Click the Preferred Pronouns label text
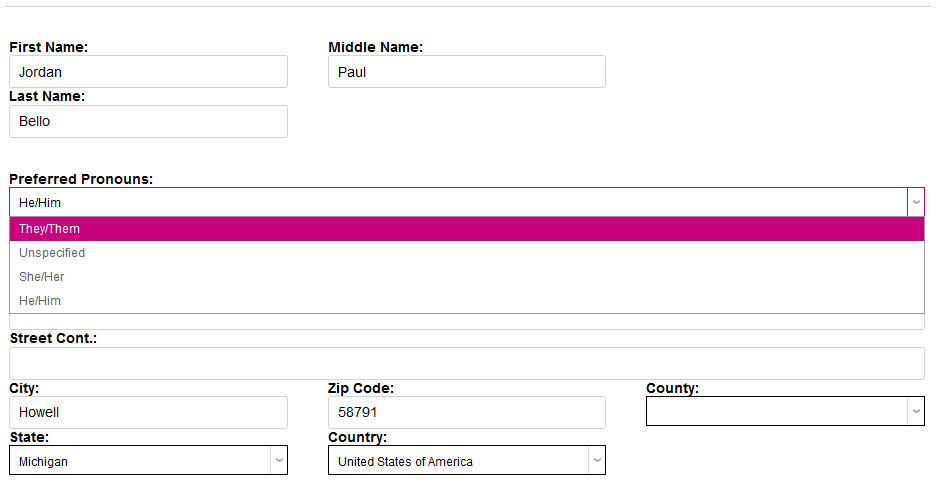Viewport: 936px width, 482px height. pos(81,179)
